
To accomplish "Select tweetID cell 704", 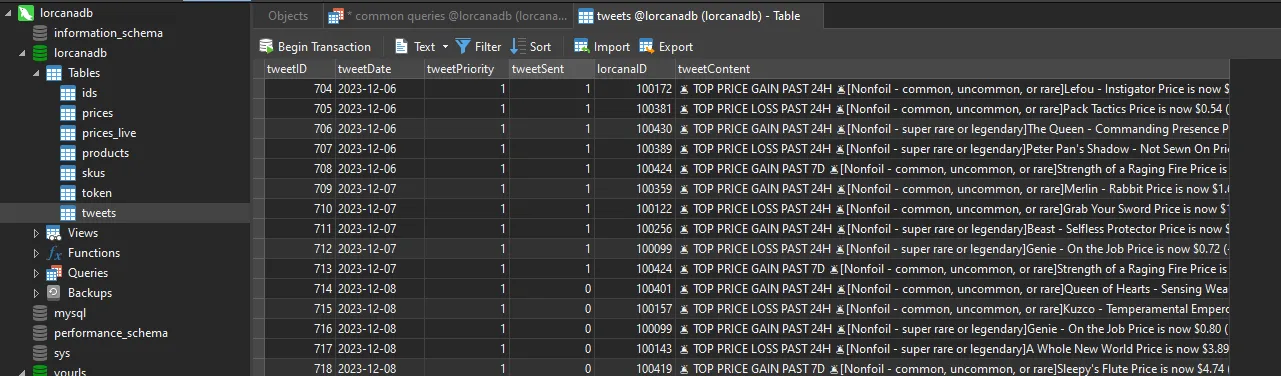I will 299,89.
